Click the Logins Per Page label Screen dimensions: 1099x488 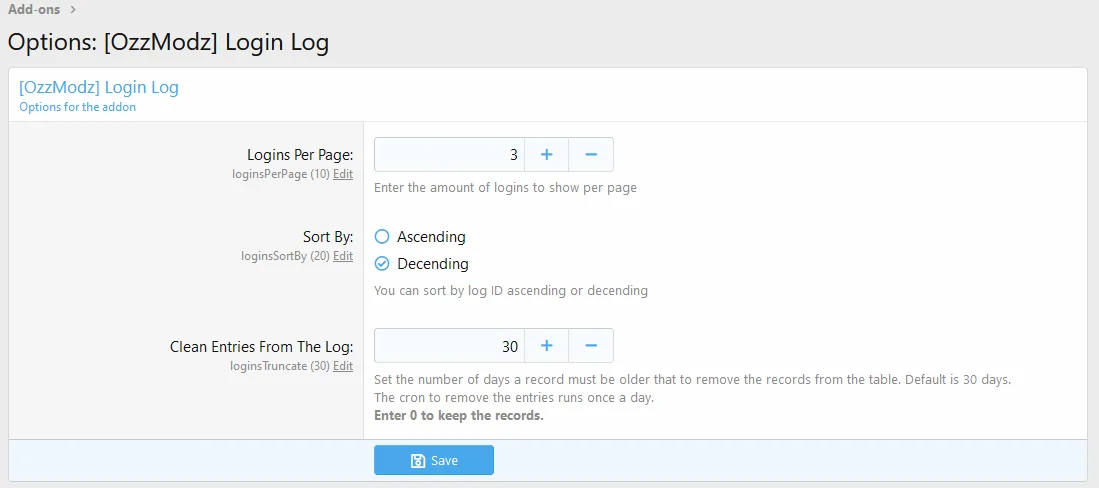click(300, 155)
